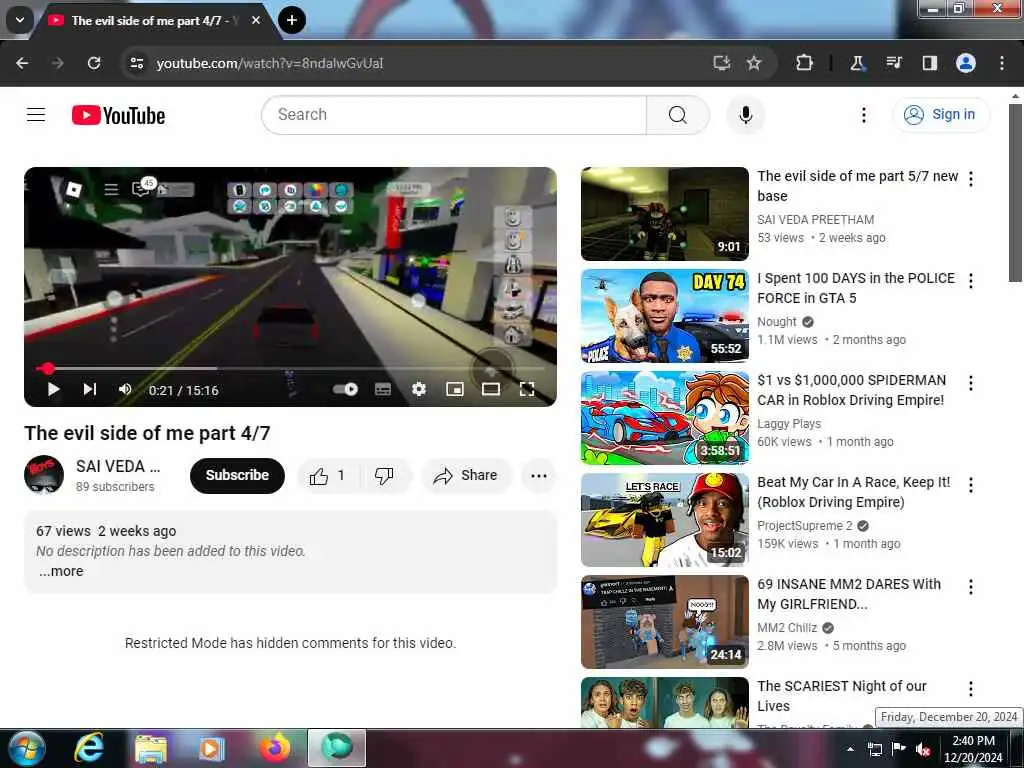Image resolution: width=1024 pixels, height=768 pixels.
Task: Launch Firefox from taskbar
Action: [275, 748]
